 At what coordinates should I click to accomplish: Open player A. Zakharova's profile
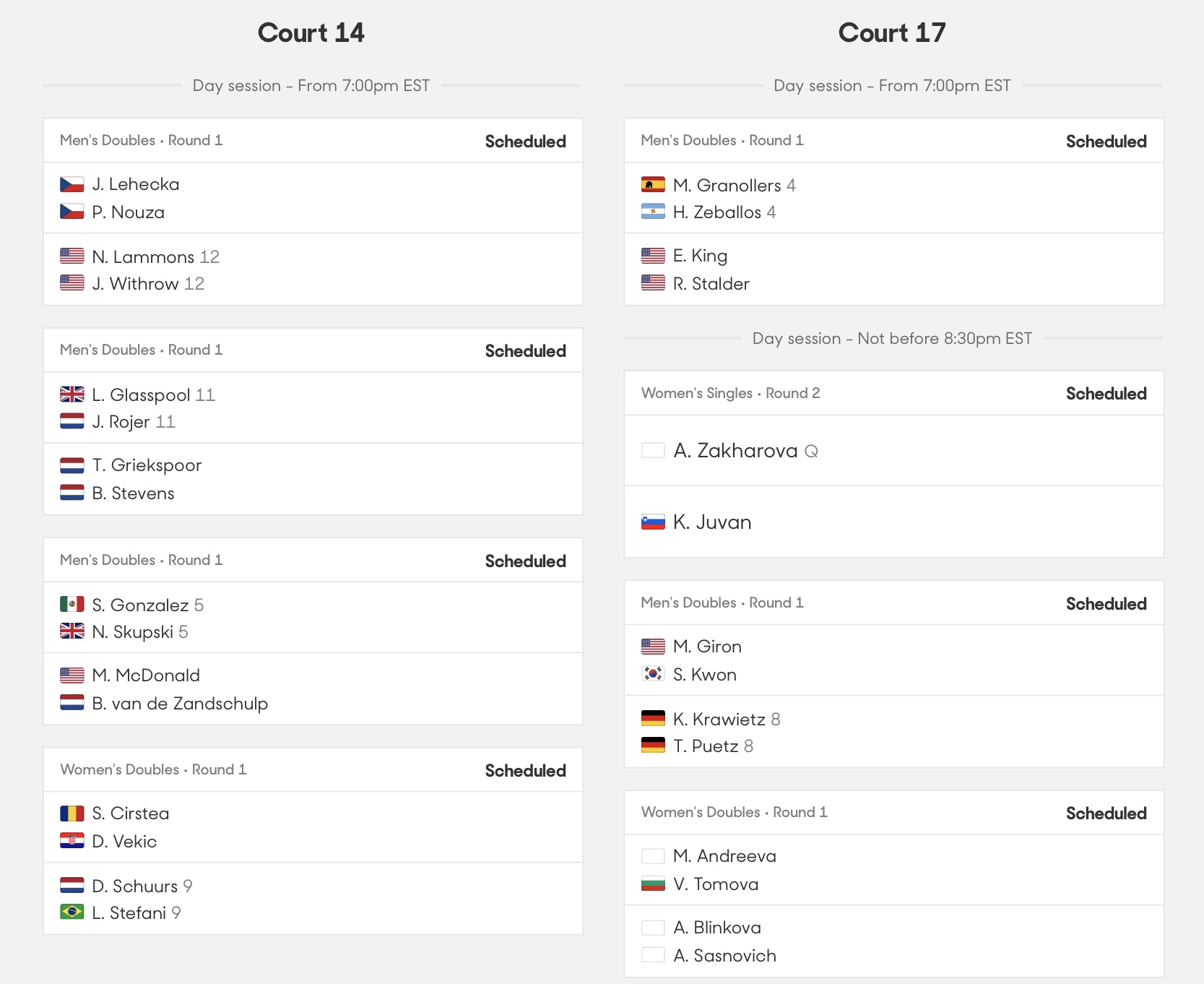click(735, 451)
